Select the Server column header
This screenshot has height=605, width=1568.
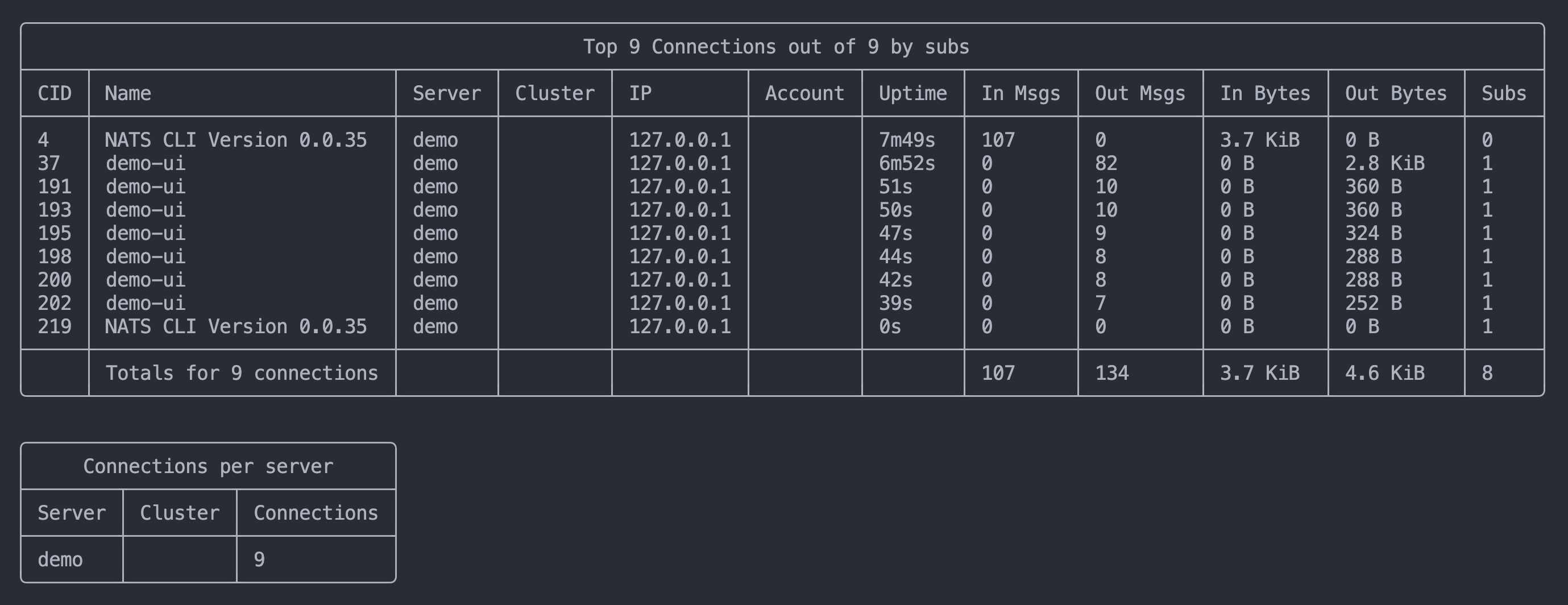point(446,93)
